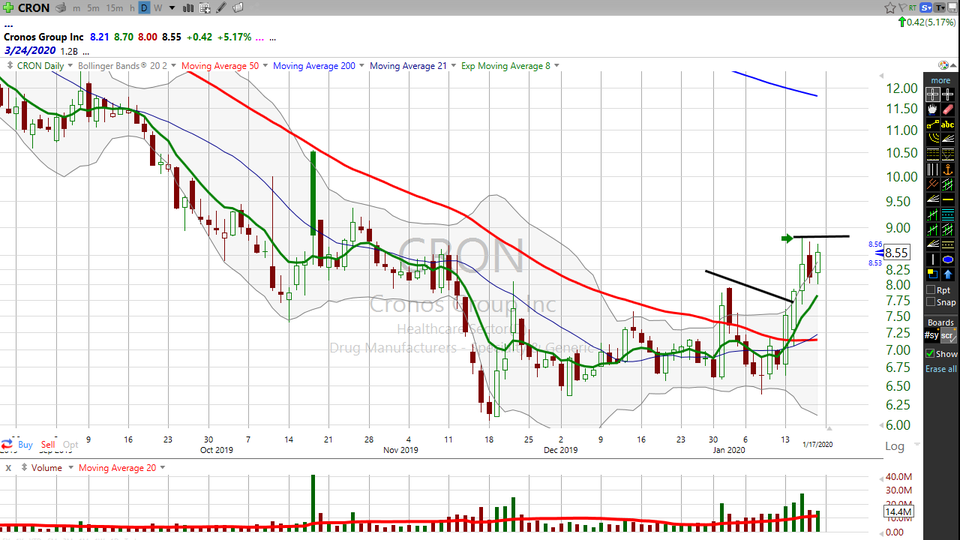
Task: Click the green plus add-symbol icon
Action: 9,8
